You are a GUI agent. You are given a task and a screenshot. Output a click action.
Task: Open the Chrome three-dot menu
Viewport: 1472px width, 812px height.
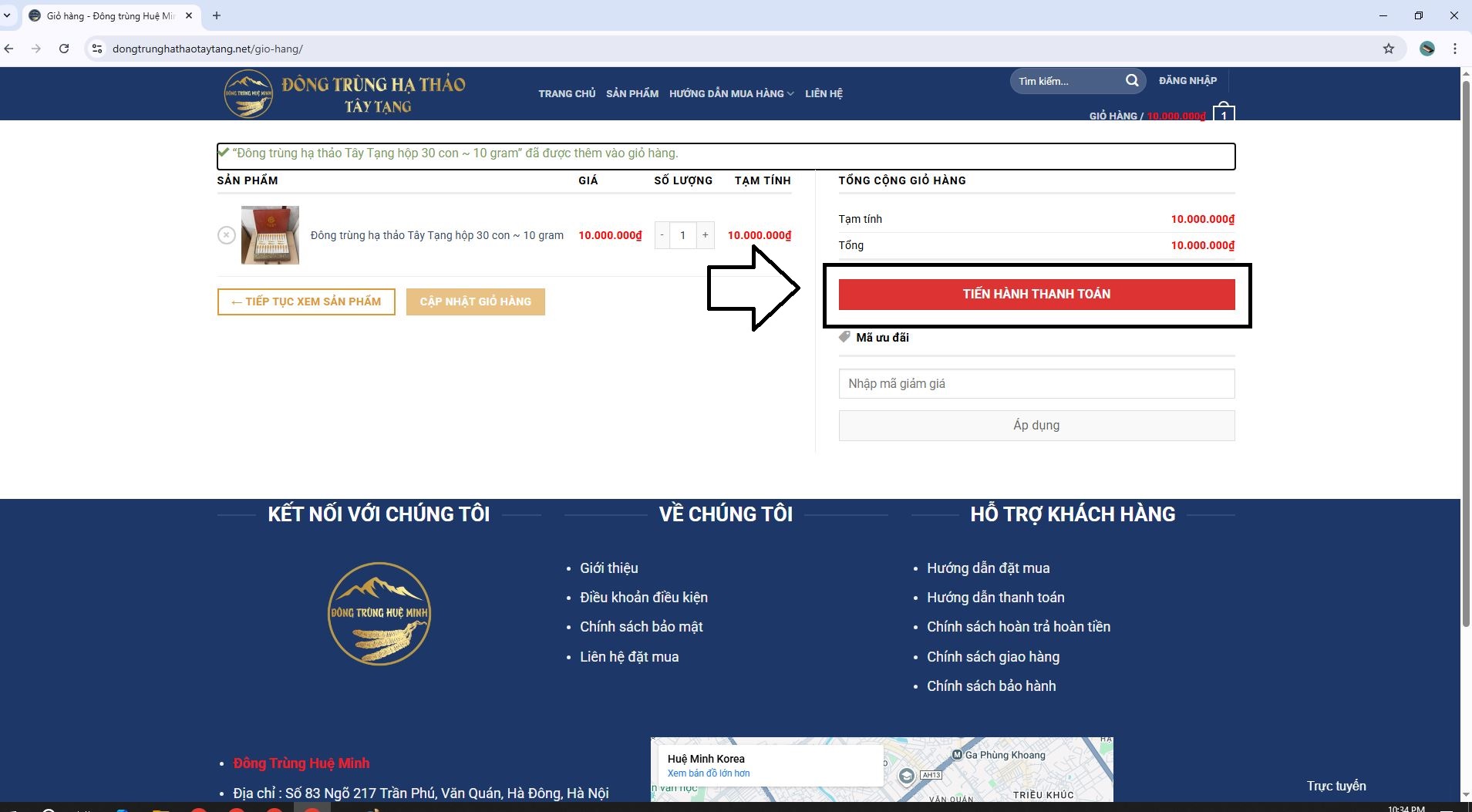[x=1455, y=49]
